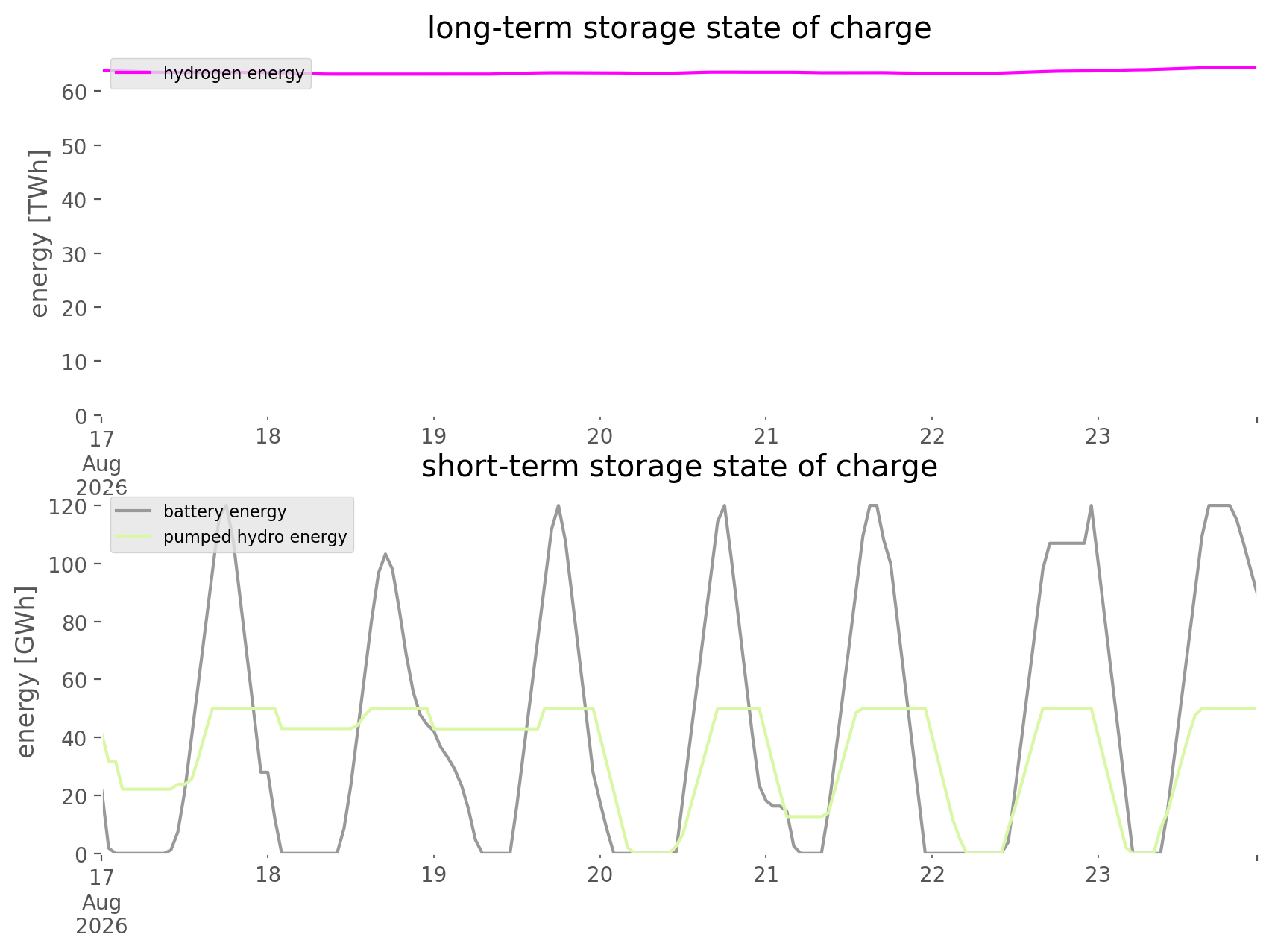Image resolution: width=1272 pixels, height=952 pixels.
Task: Click the gray battery legend line swatch
Action: pyautogui.click(x=135, y=511)
